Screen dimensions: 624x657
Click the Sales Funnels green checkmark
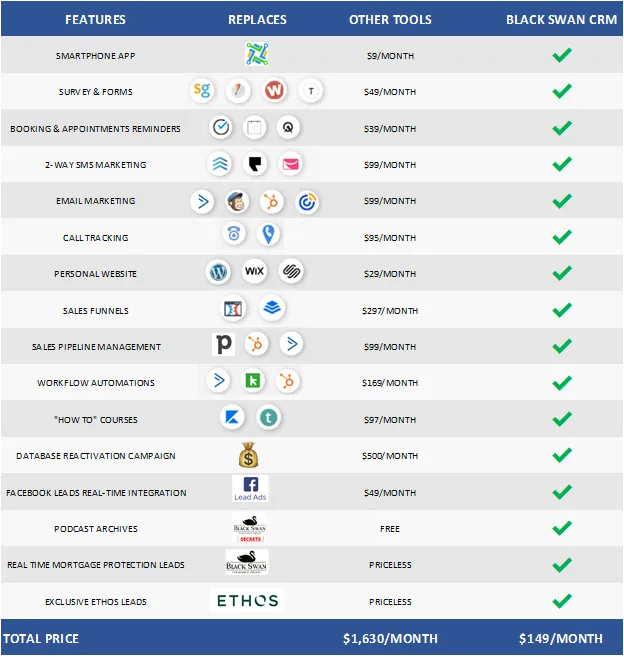pos(562,310)
